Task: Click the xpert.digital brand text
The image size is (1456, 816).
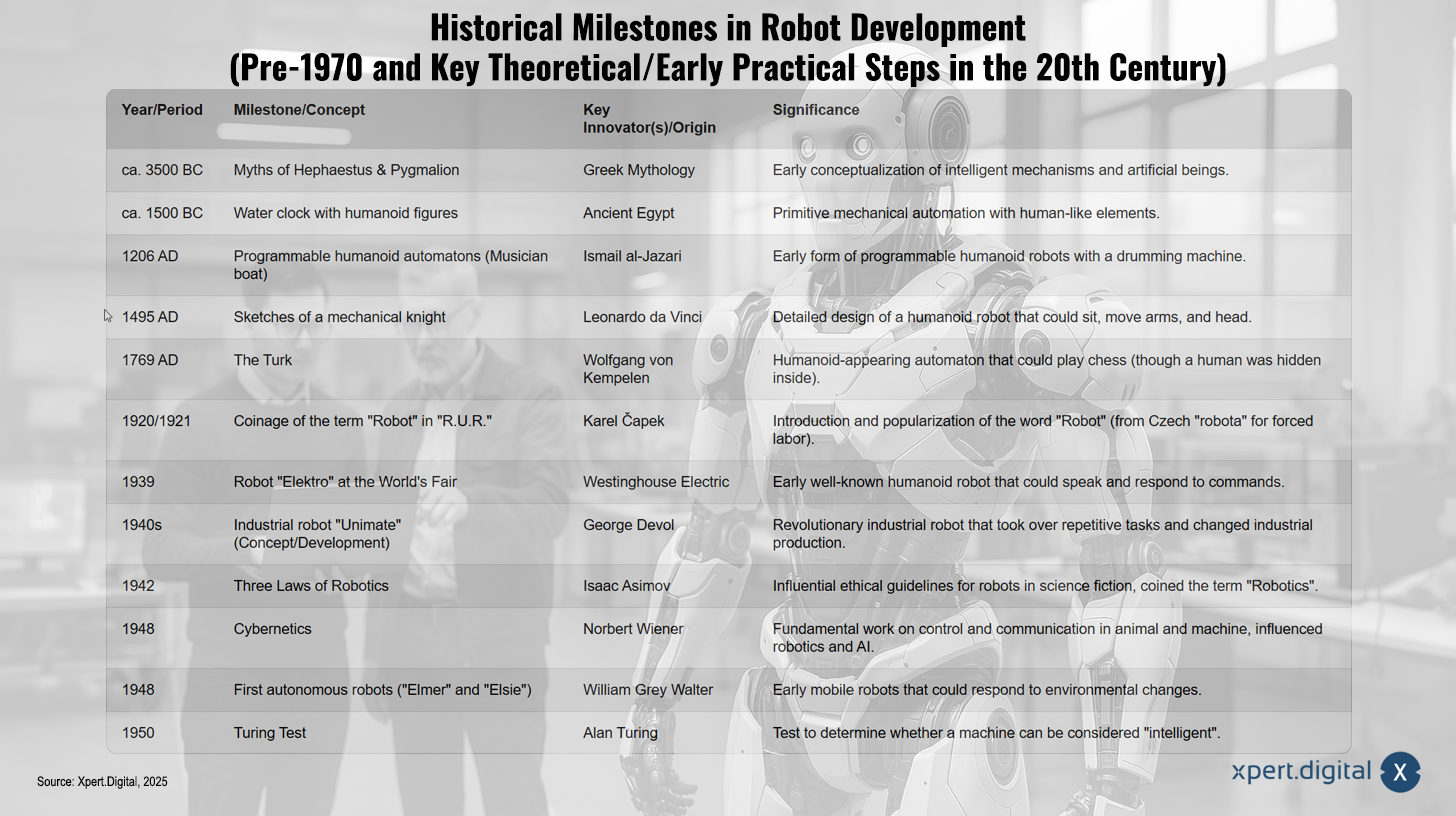Action: tap(1301, 772)
